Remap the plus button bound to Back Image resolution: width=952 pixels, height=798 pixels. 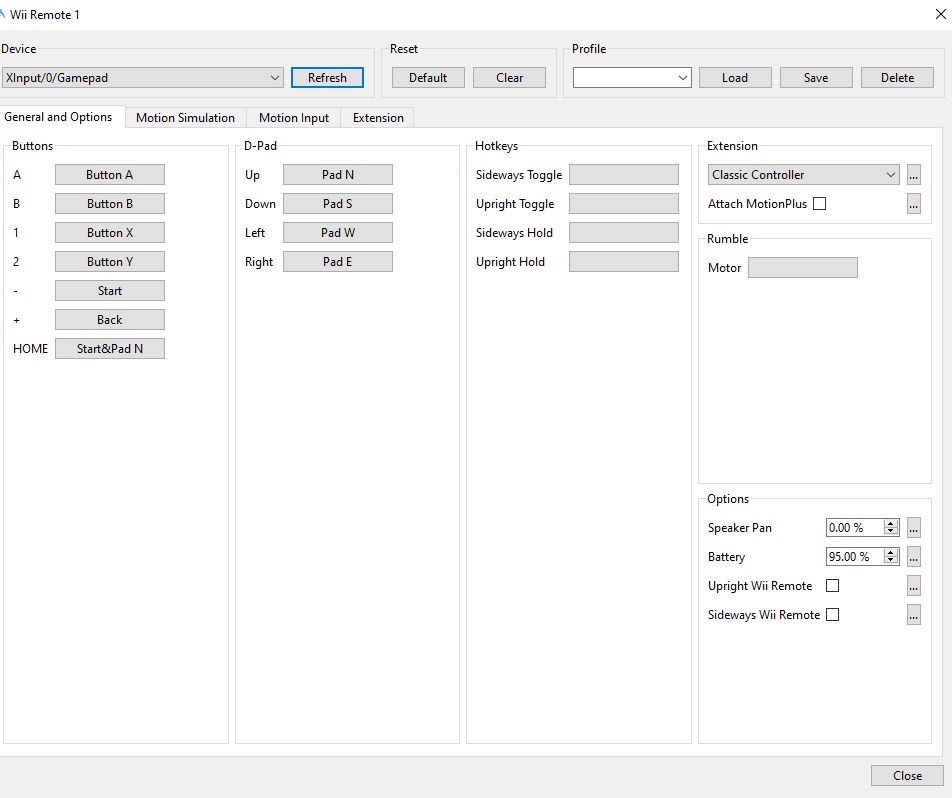(x=110, y=320)
